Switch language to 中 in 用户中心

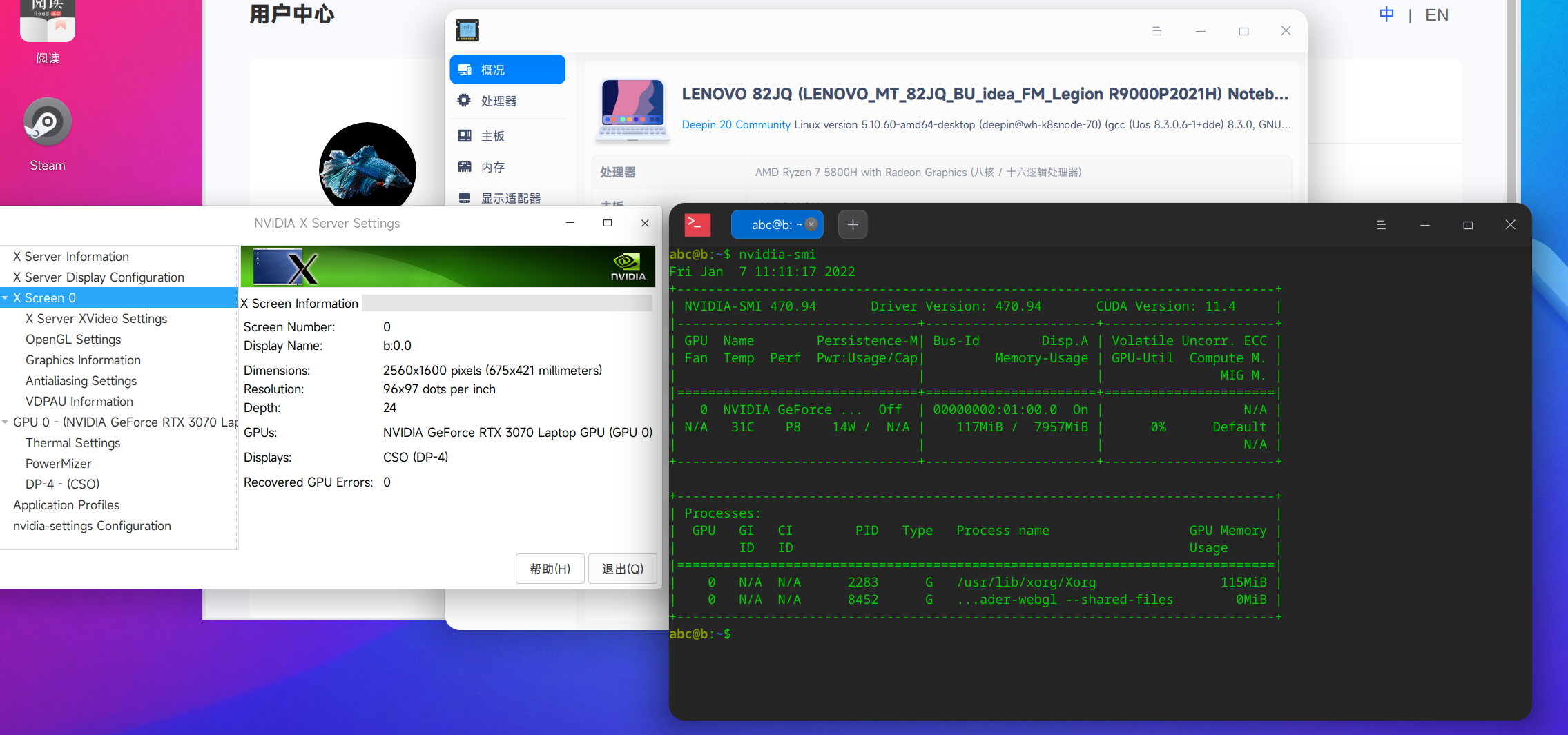(x=1386, y=14)
